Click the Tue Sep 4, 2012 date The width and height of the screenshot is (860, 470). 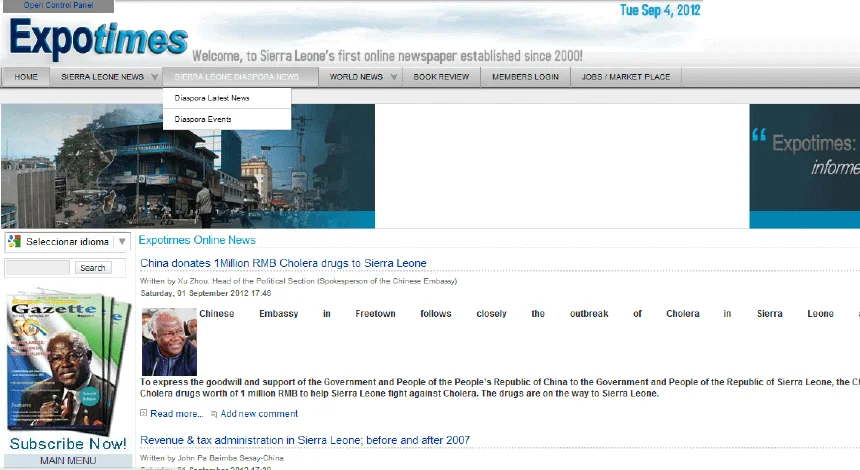click(x=660, y=10)
